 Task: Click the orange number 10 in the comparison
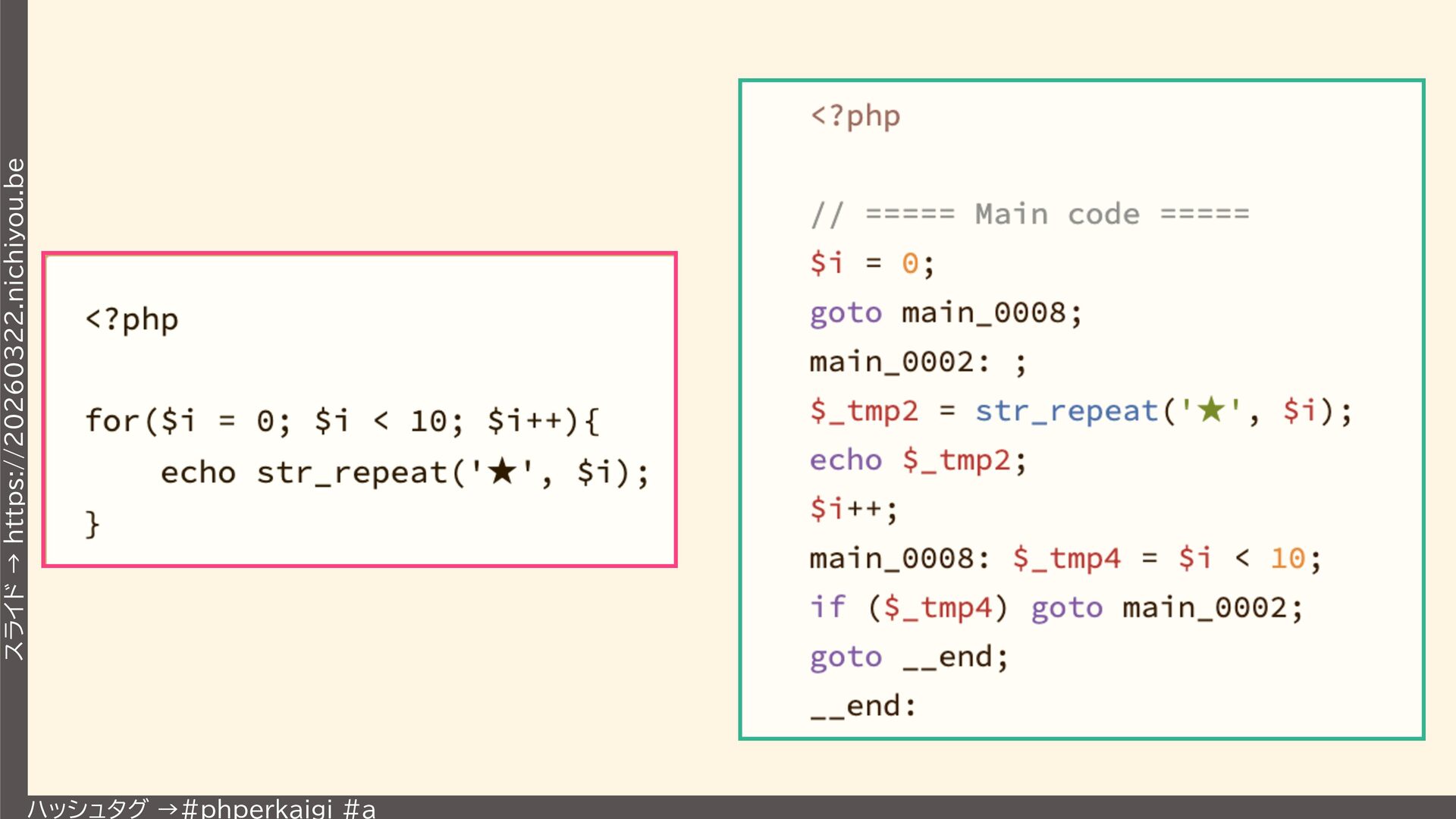pyautogui.click(x=1287, y=558)
